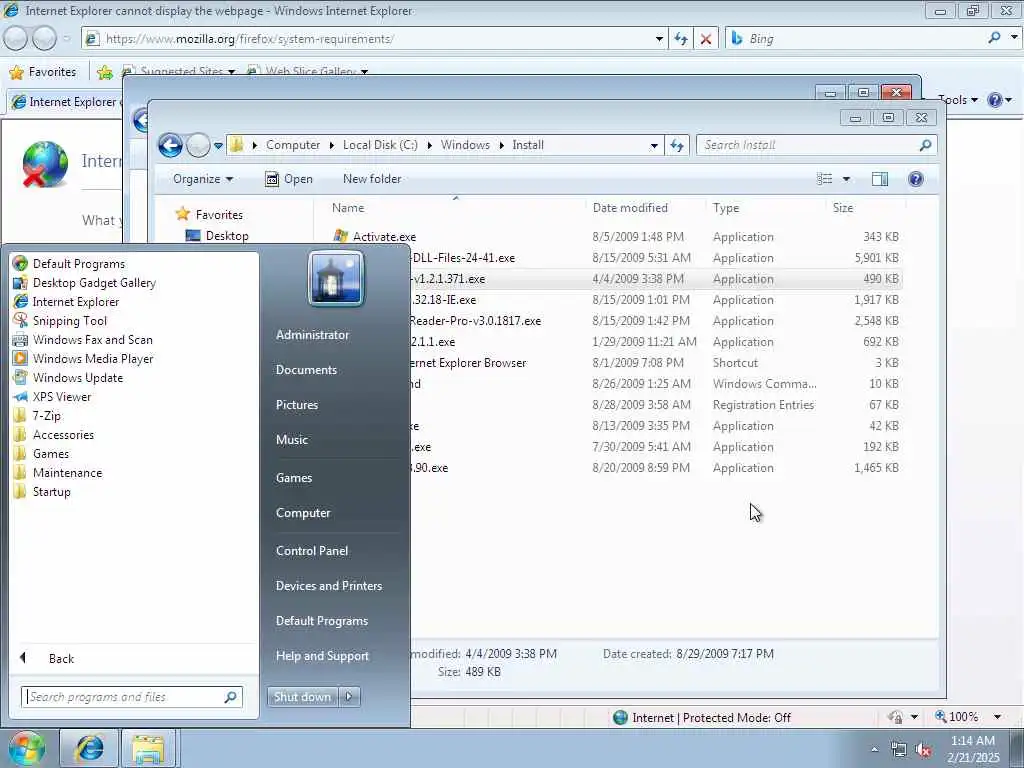The image size is (1024, 768).
Task: Open Devices and Printers
Action: [x=328, y=586]
